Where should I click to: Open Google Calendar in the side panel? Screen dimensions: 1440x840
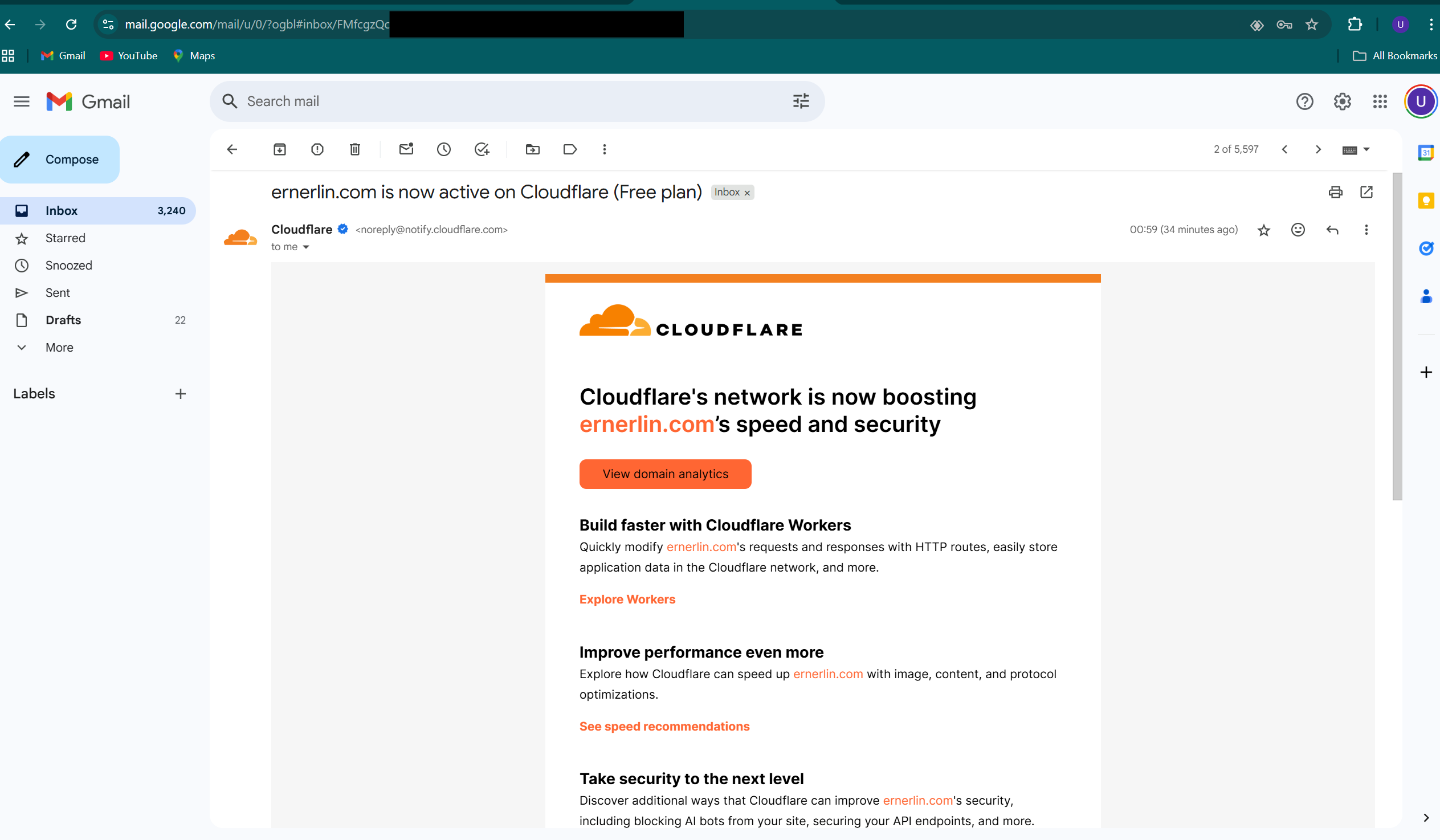(1426, 153)
